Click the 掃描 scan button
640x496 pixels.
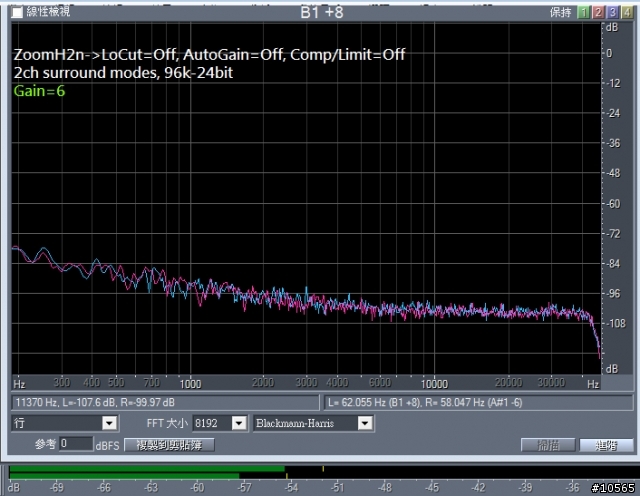pyautogui.click(x=548, y=445)
